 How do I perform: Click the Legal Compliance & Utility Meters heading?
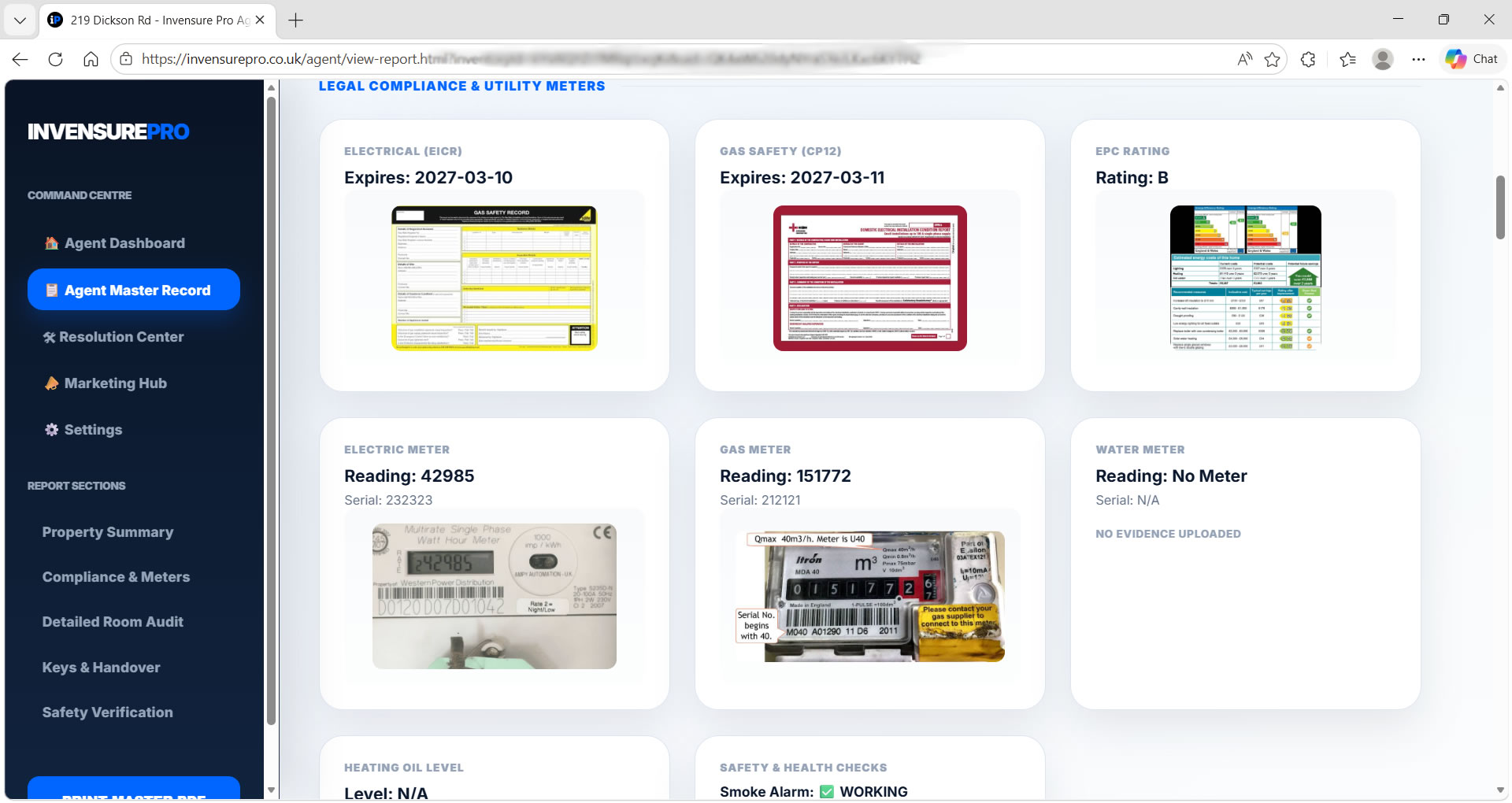click(x=461, y=86)
